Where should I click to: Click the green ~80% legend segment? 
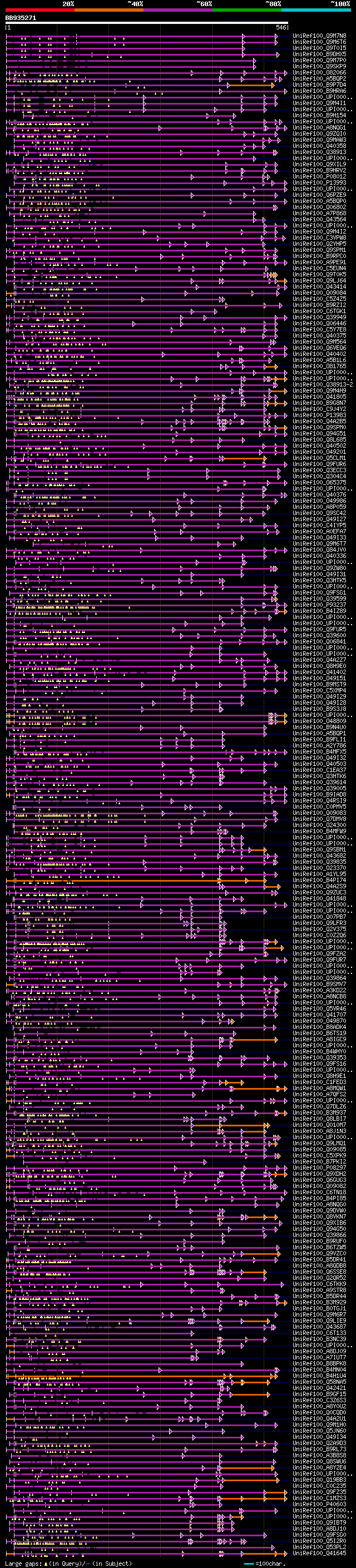(x=247, y=10)
